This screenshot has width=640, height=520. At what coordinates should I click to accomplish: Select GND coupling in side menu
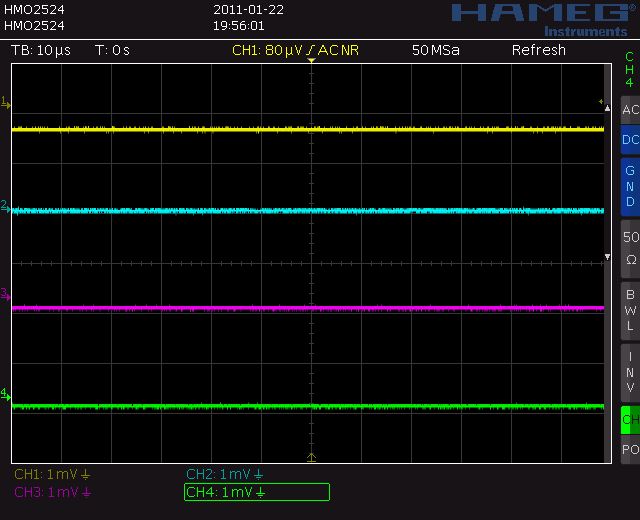(629, 186)
